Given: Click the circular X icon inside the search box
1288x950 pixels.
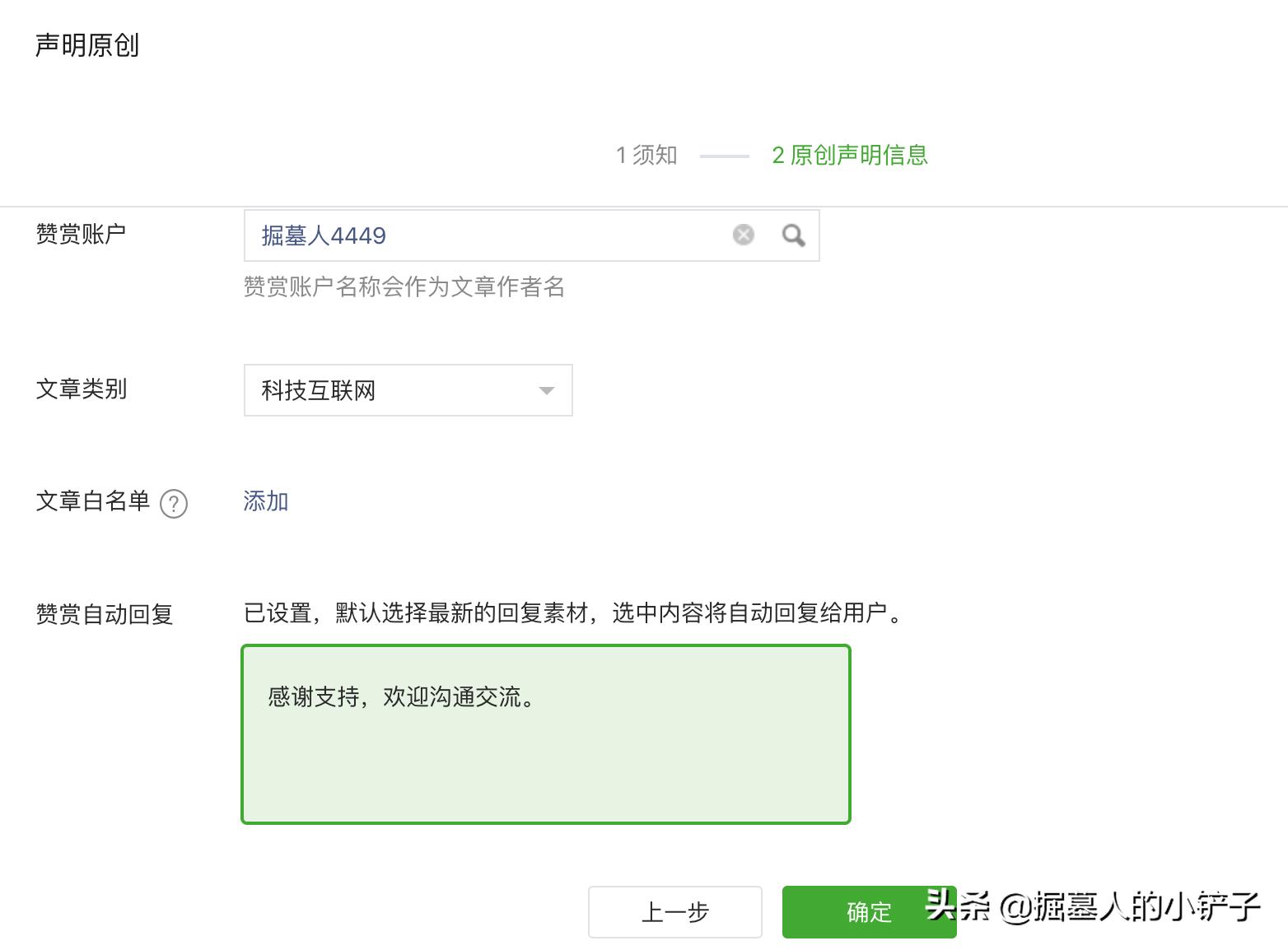Looking at the screenshot, I should tap(744, 235).
